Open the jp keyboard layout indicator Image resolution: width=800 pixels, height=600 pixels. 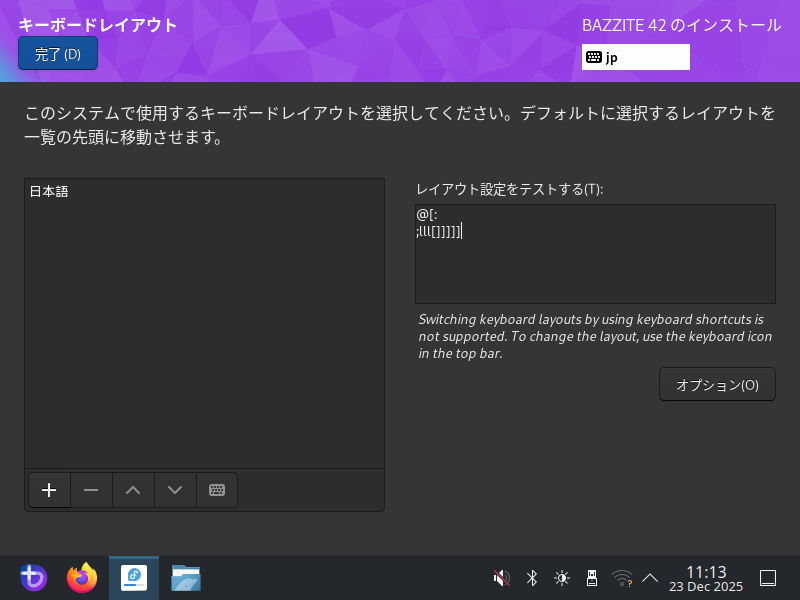pos(635,57)
